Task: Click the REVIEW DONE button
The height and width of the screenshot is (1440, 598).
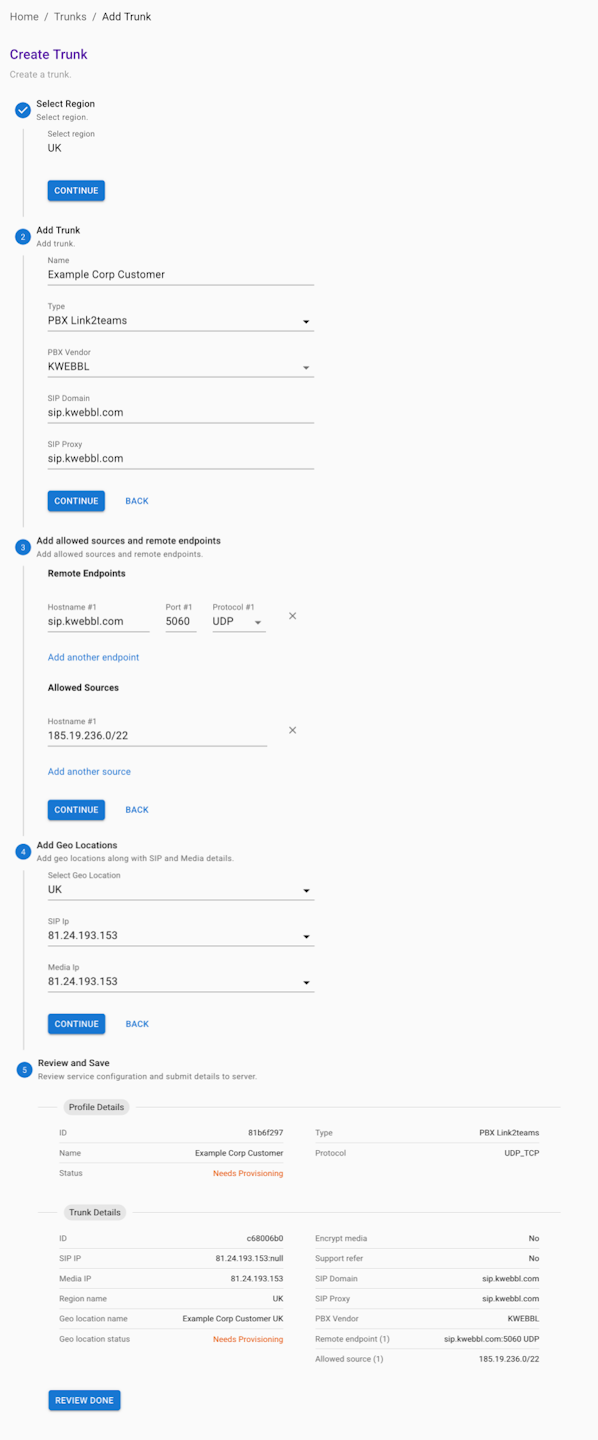Action: pos(85,1400)
